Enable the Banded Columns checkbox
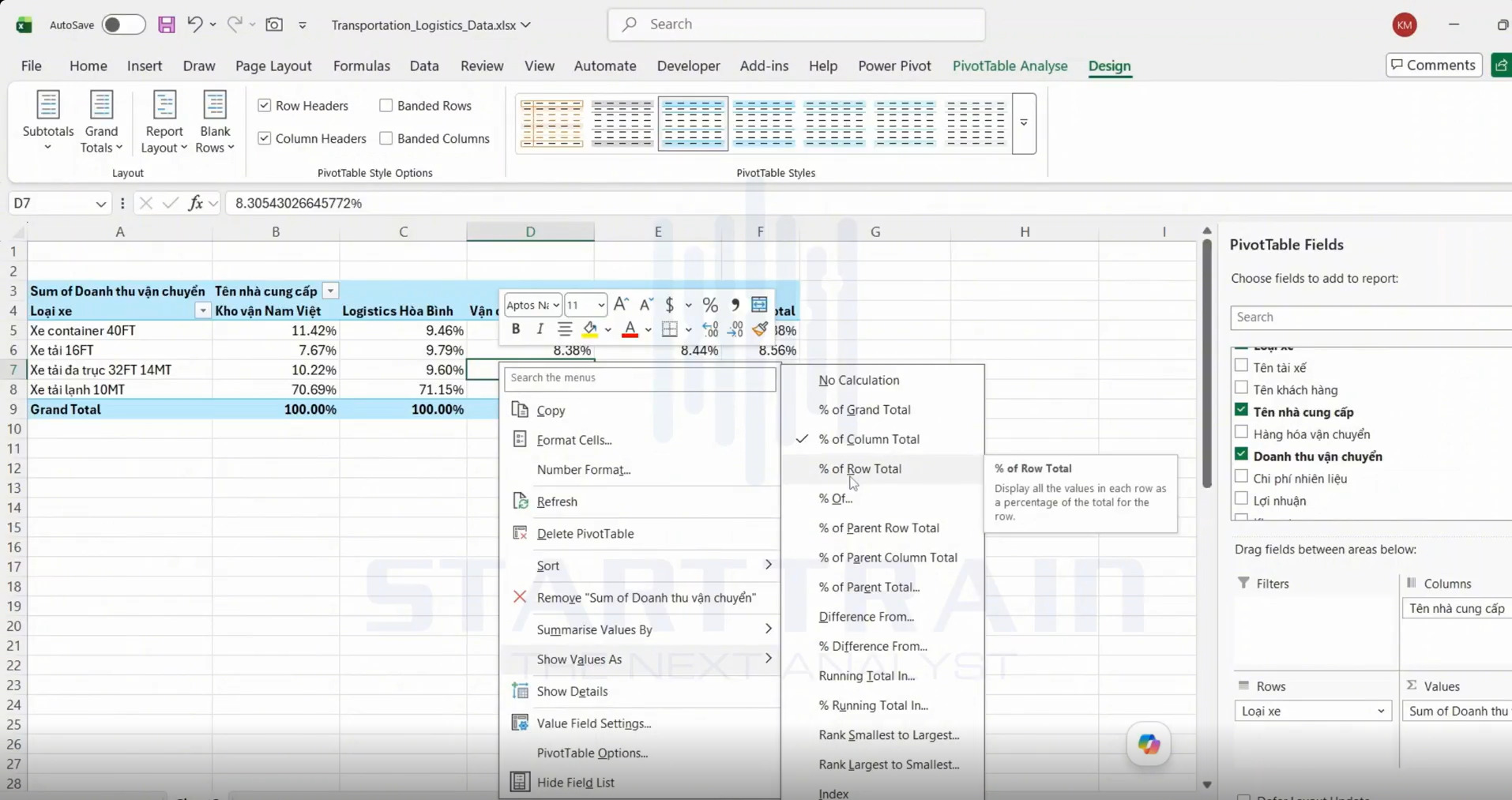The image size is (1512, 800). click(x=386, y=138)
